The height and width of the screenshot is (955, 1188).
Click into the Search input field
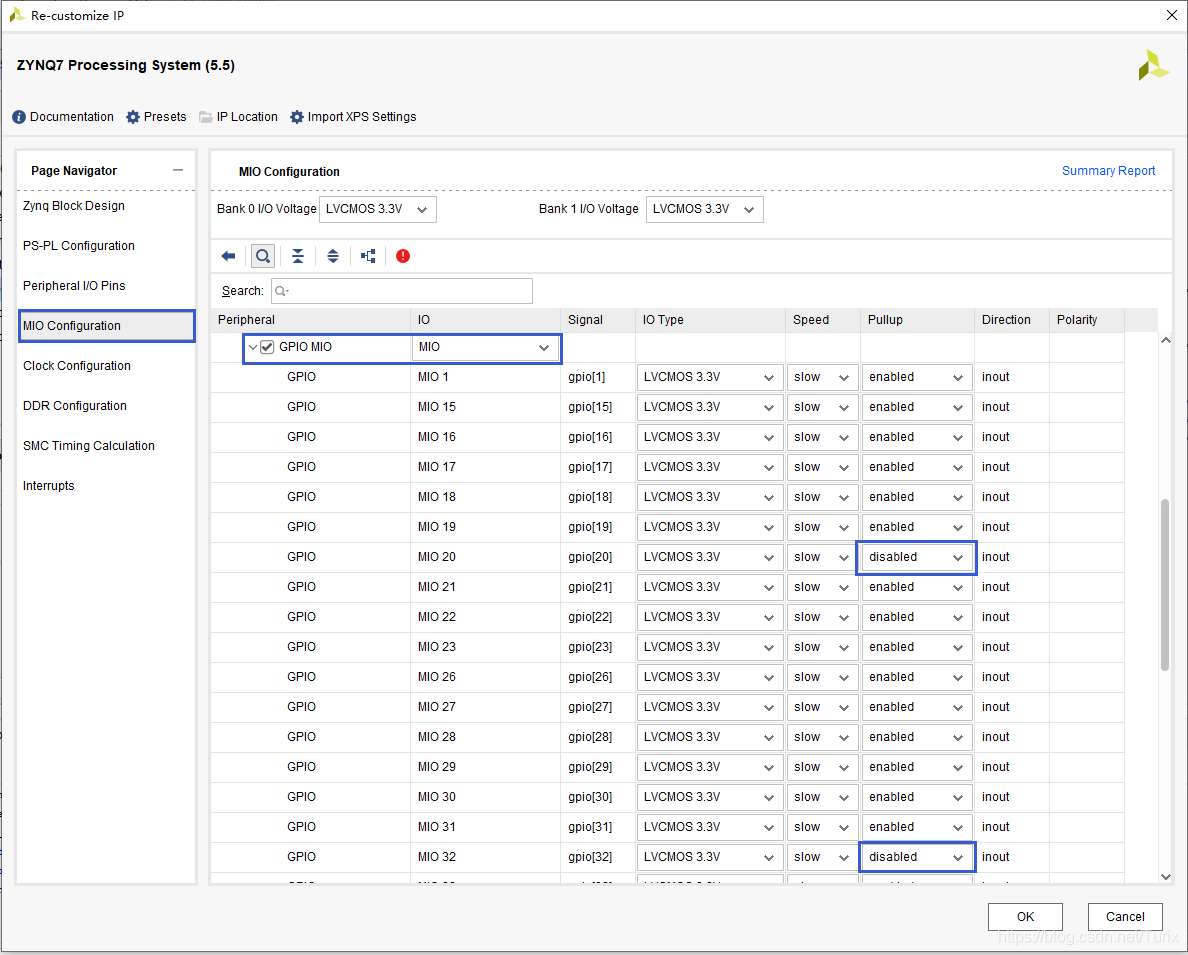coord(402,291)
